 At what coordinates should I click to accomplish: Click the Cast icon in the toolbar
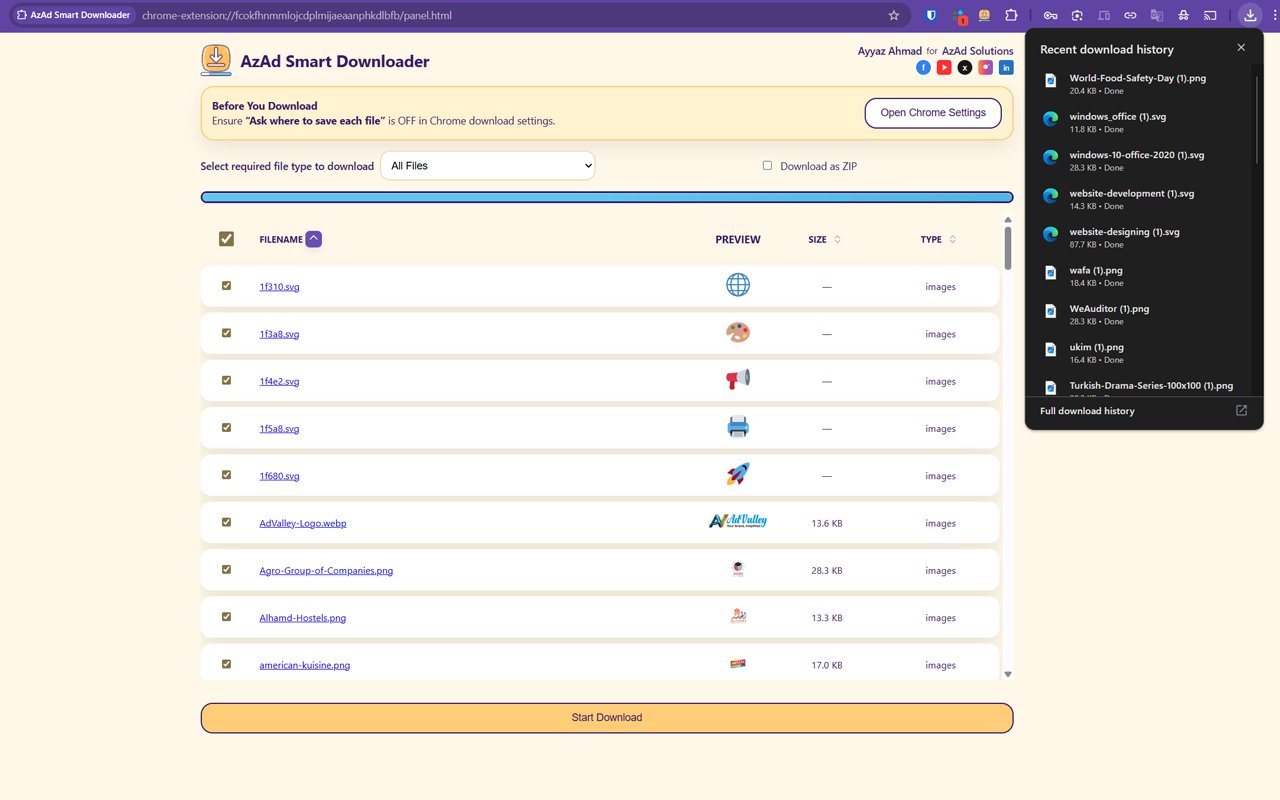pyautogui.click(x=1210, y=15)
